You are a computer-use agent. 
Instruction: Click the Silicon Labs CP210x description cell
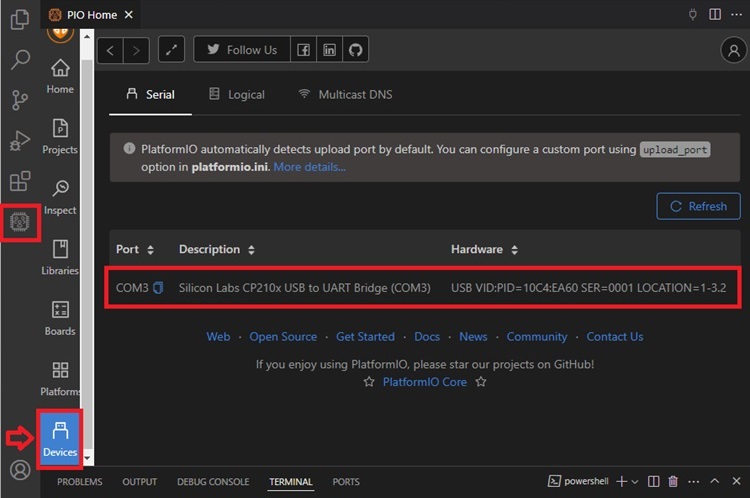[x=305, y=288]
